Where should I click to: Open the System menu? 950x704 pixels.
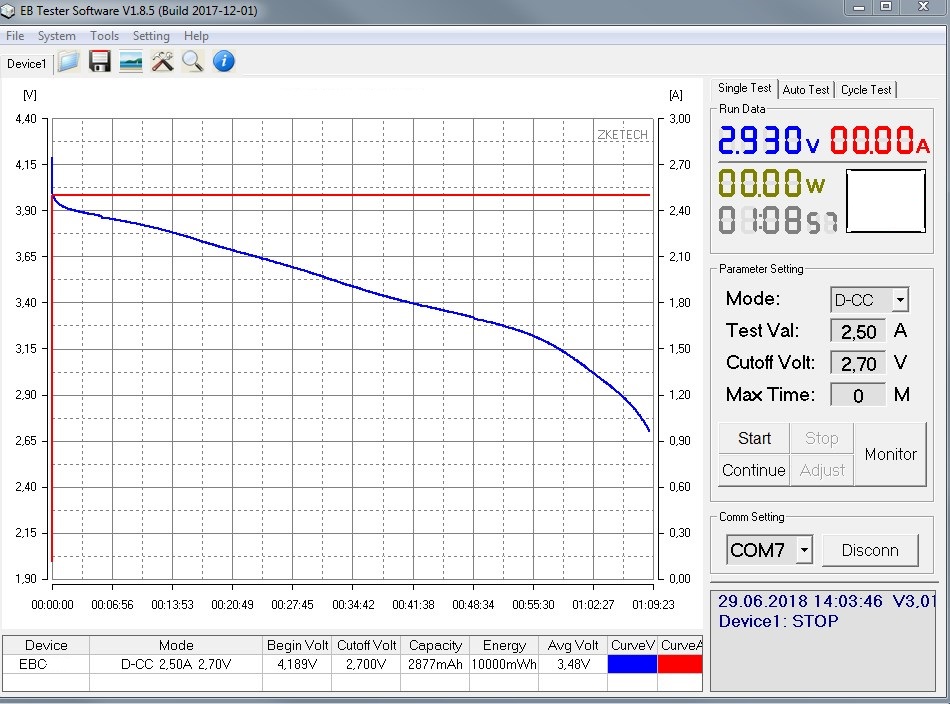pos(56,36)
